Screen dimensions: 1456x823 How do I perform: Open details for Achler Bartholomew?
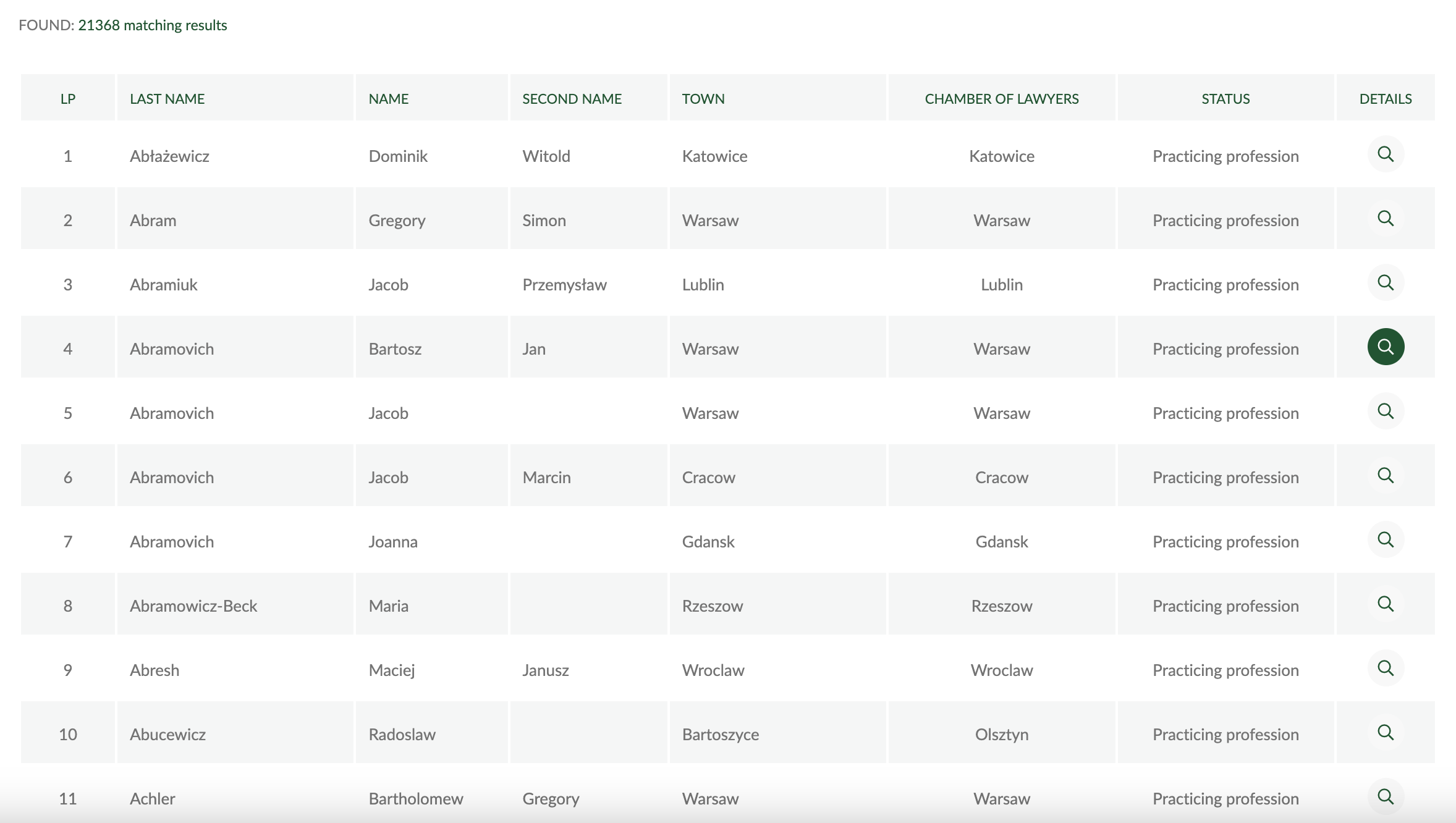tap(1386, 796)
